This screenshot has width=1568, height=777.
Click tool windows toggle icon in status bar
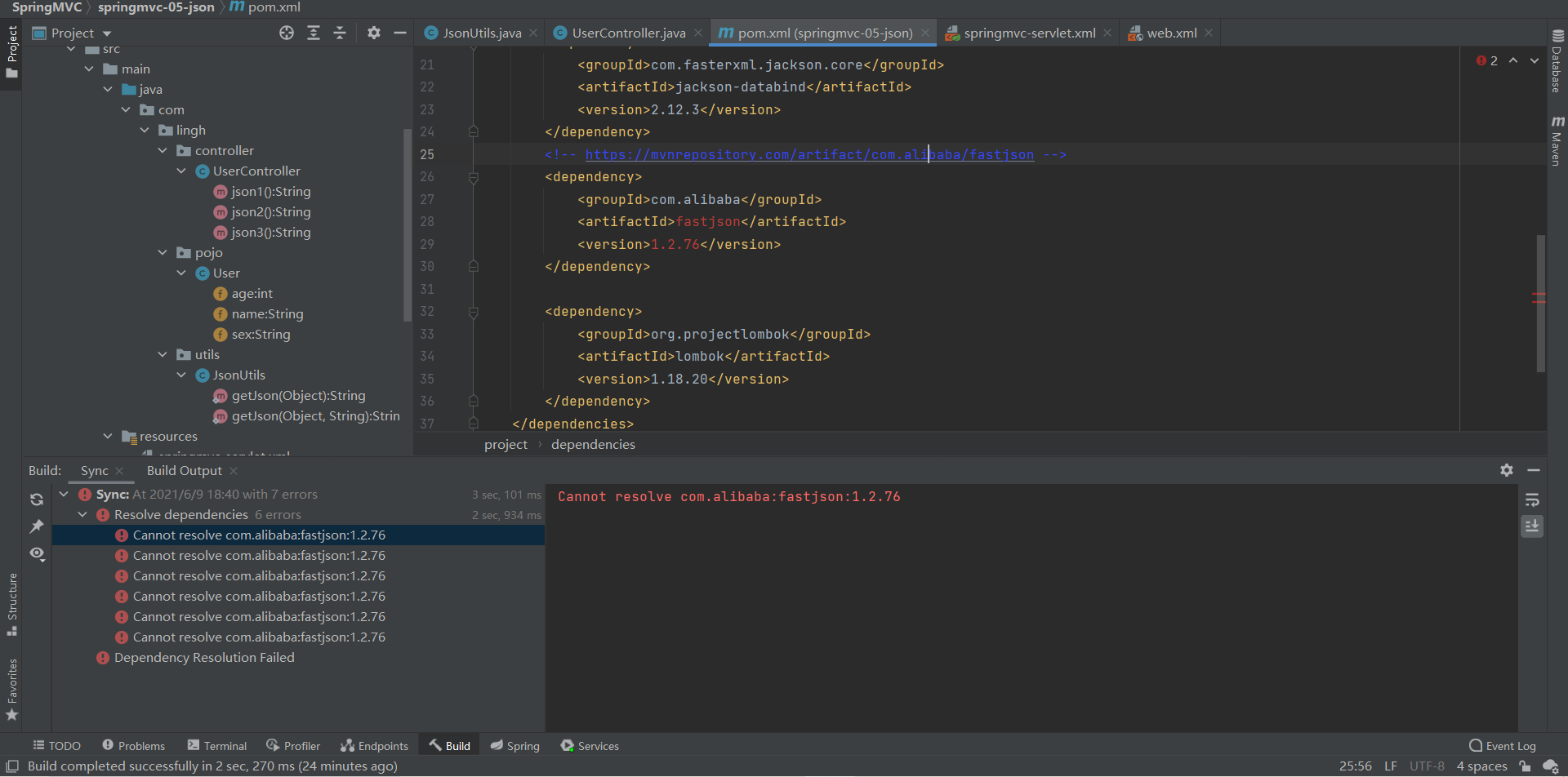[x=12, y=766]
